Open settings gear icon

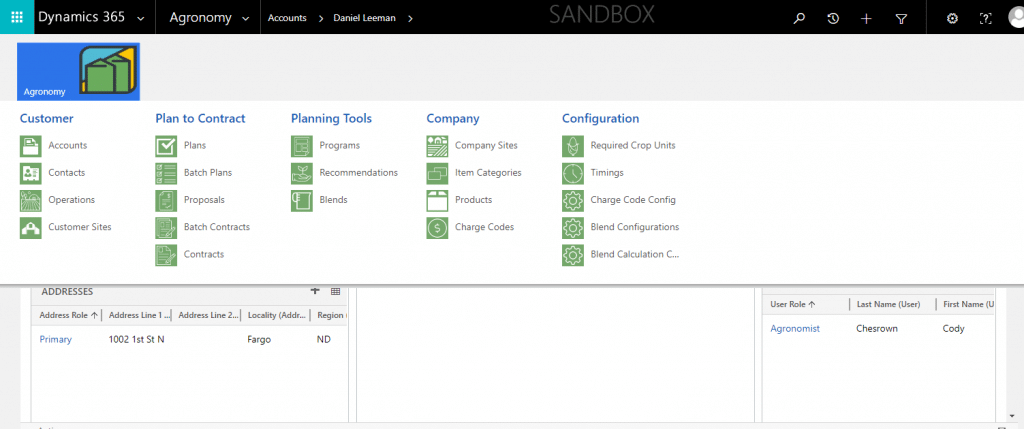[952, 18]
